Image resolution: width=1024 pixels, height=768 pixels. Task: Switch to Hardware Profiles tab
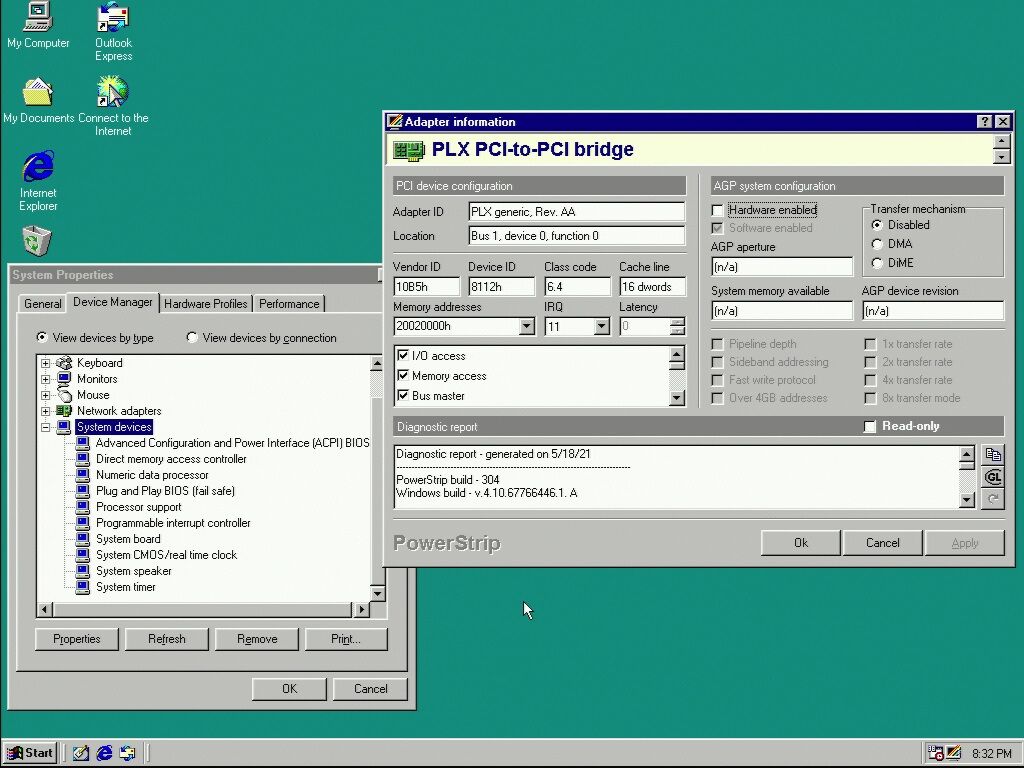point(206,304)
